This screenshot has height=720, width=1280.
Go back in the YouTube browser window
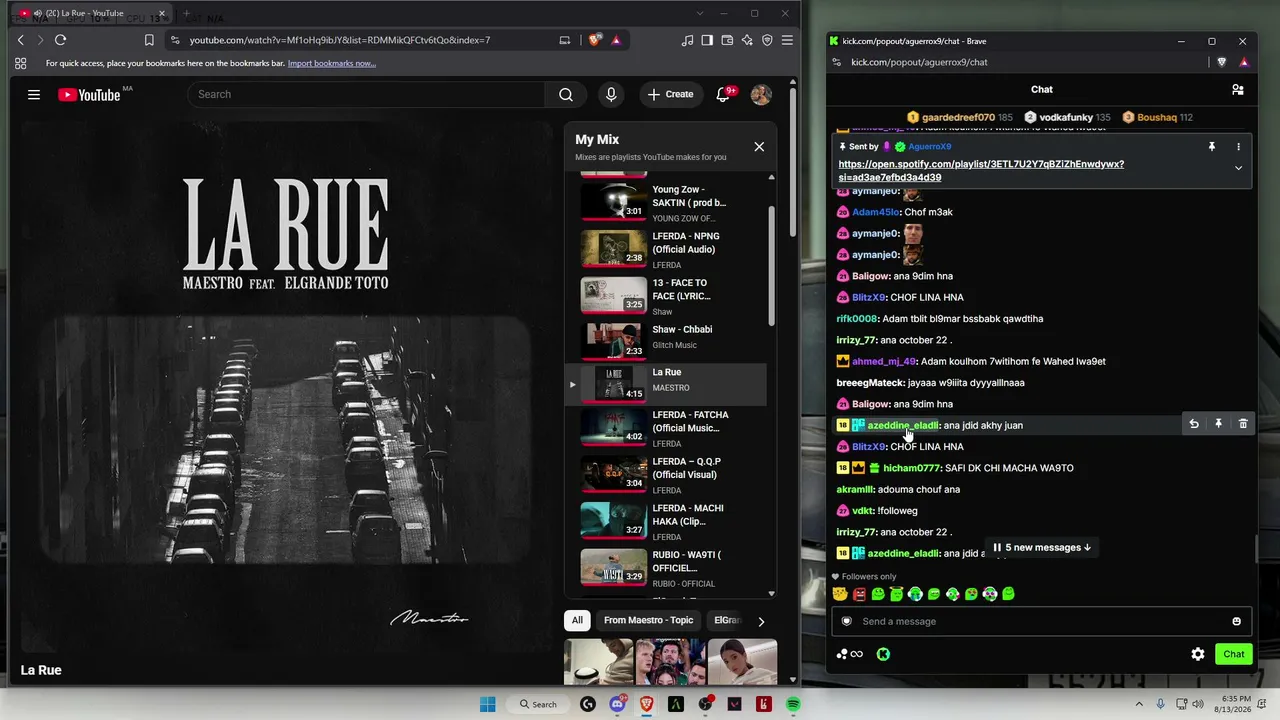click(20, 40)
